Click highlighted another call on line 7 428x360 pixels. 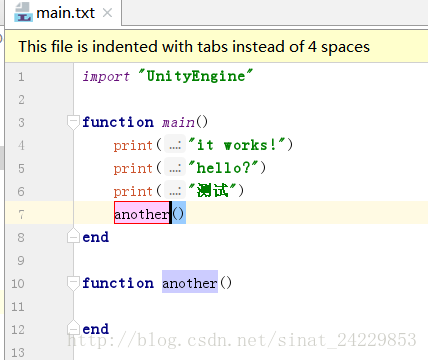click(x=142, y=213)
